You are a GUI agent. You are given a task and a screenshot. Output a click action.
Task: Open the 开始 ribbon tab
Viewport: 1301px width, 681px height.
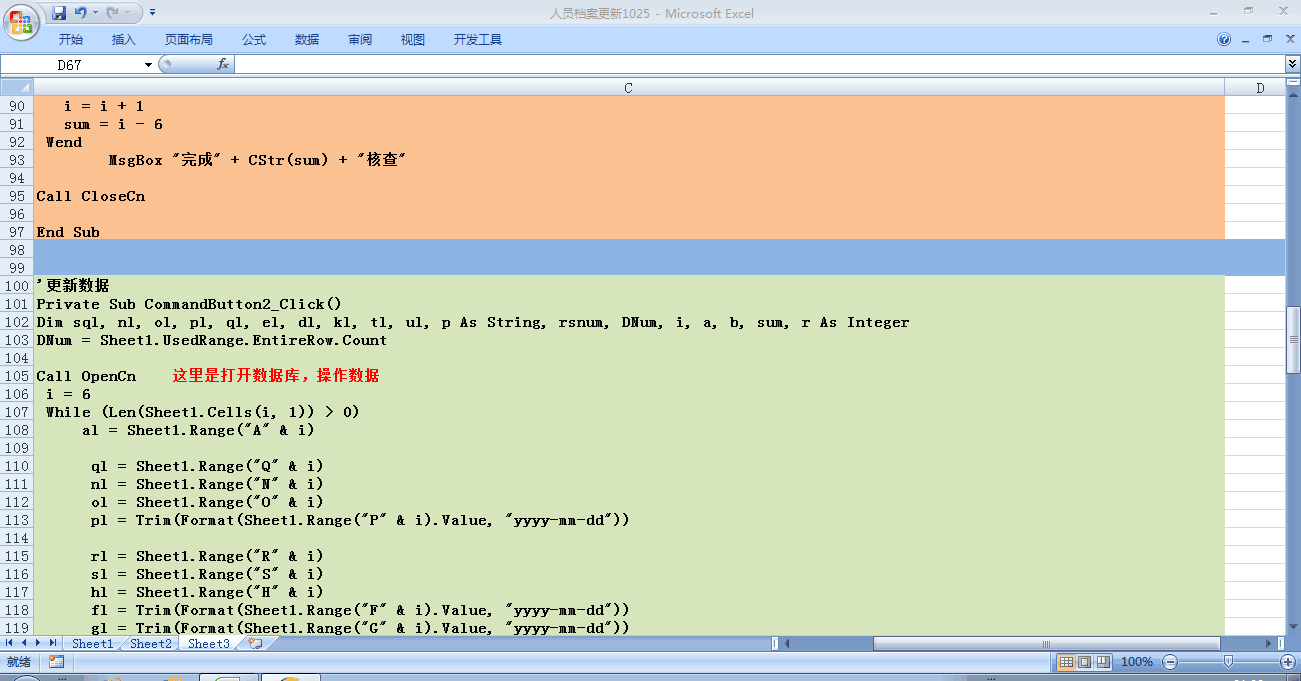71,40
